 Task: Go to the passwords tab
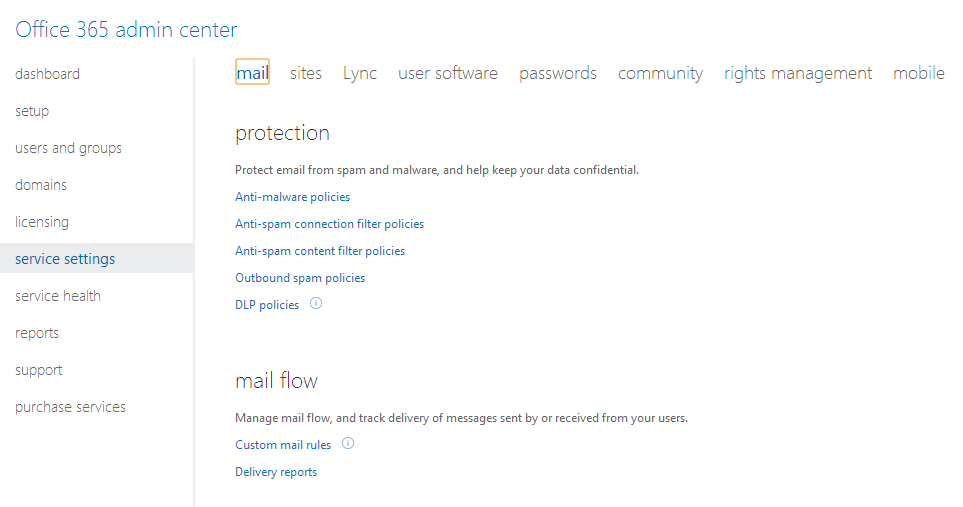558,73
